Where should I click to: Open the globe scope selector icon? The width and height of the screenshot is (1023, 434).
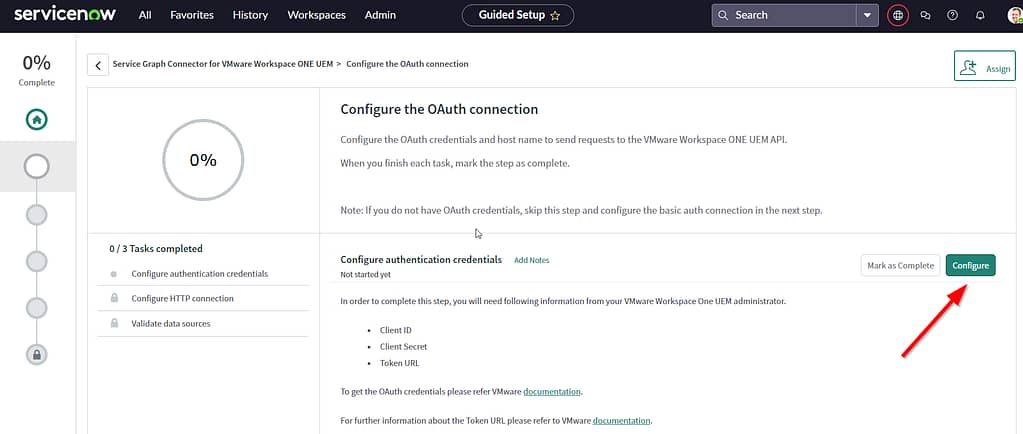897,15
